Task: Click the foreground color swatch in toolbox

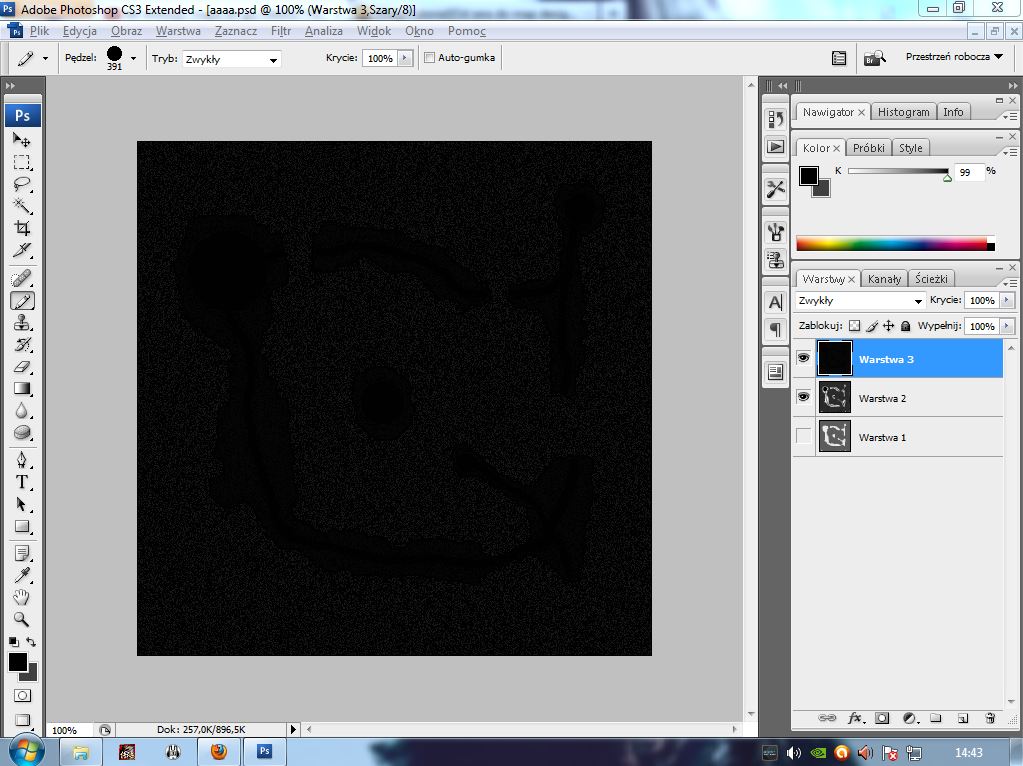Action: coord(17,662)
